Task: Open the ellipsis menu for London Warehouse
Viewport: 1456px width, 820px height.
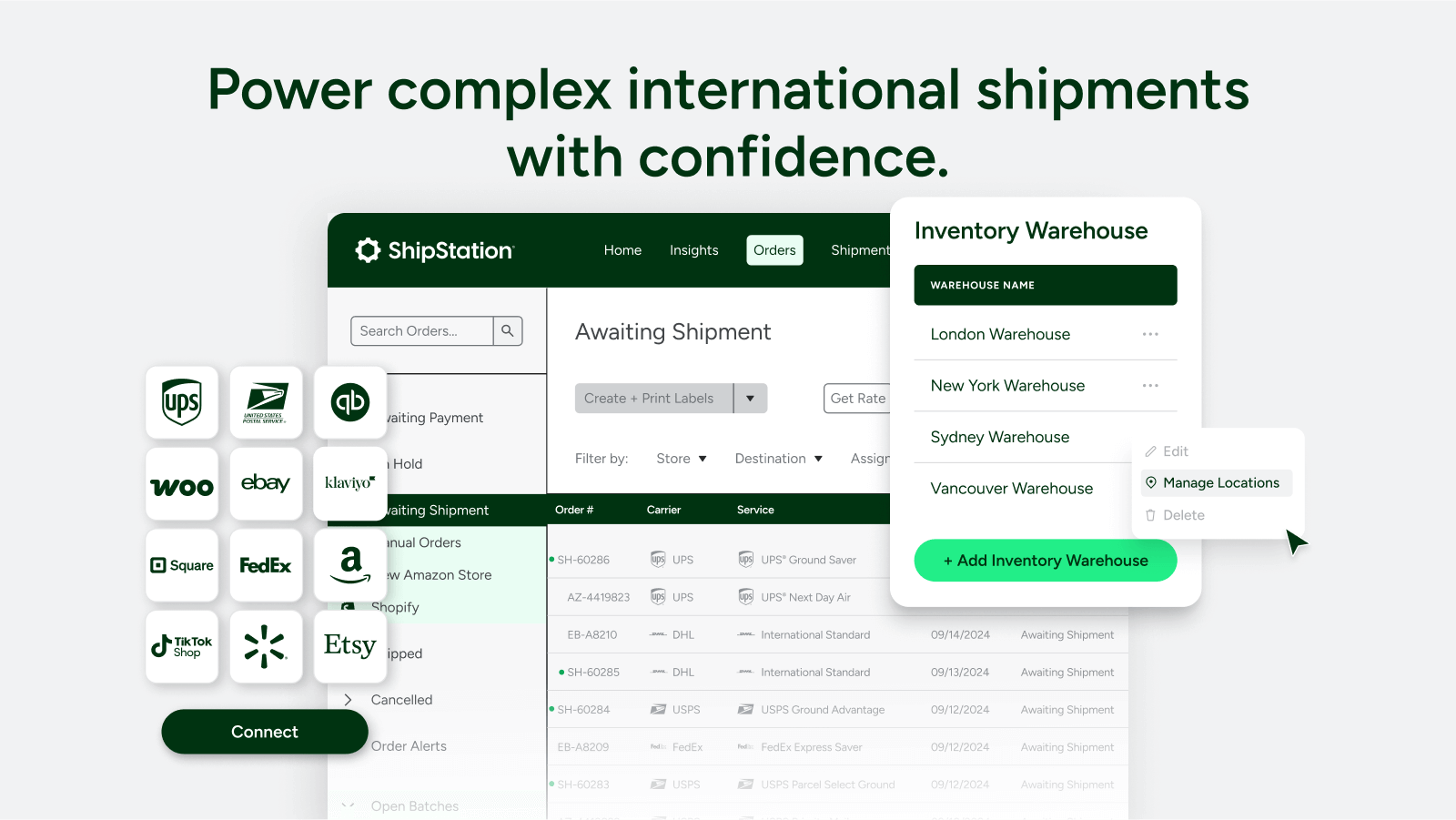Action: [1150, 334]
